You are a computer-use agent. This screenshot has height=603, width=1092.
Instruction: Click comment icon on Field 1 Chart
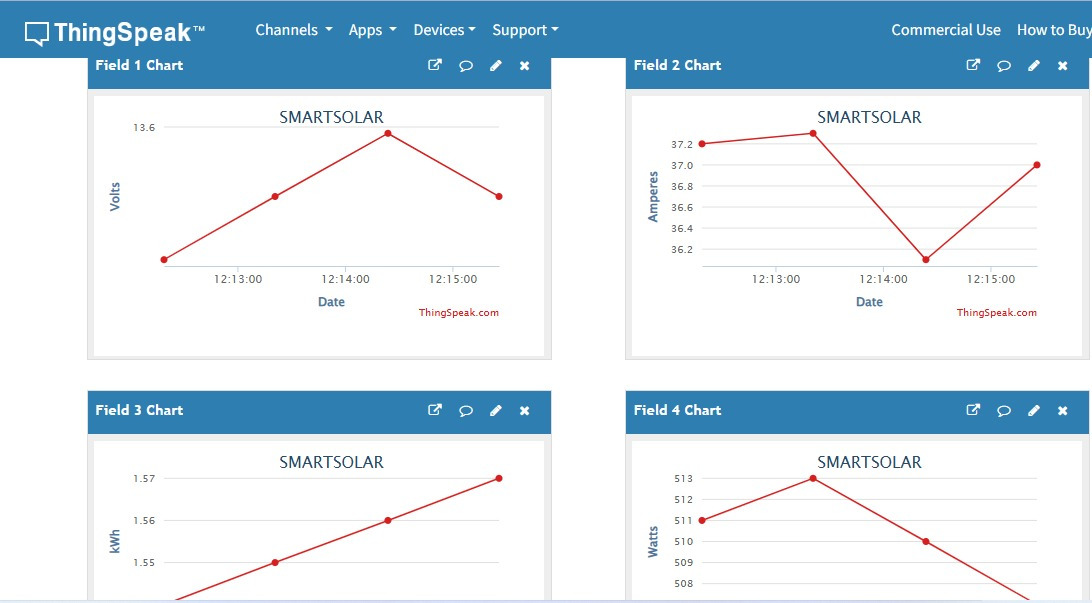[x=465, y=66]
